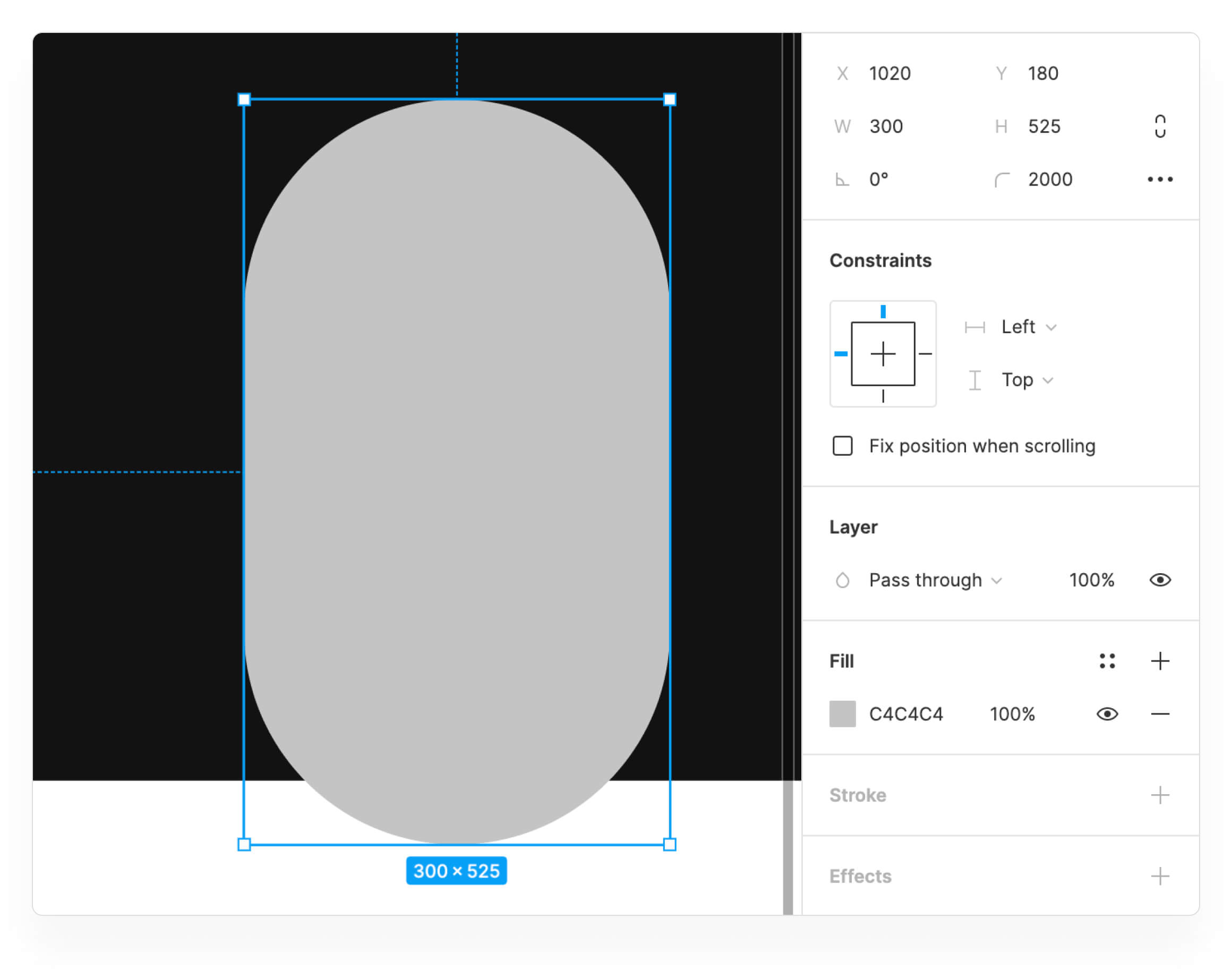1232x969 pixels.
Task: Click the corner radius value 2000
Action: click(x=1050, y=179)
